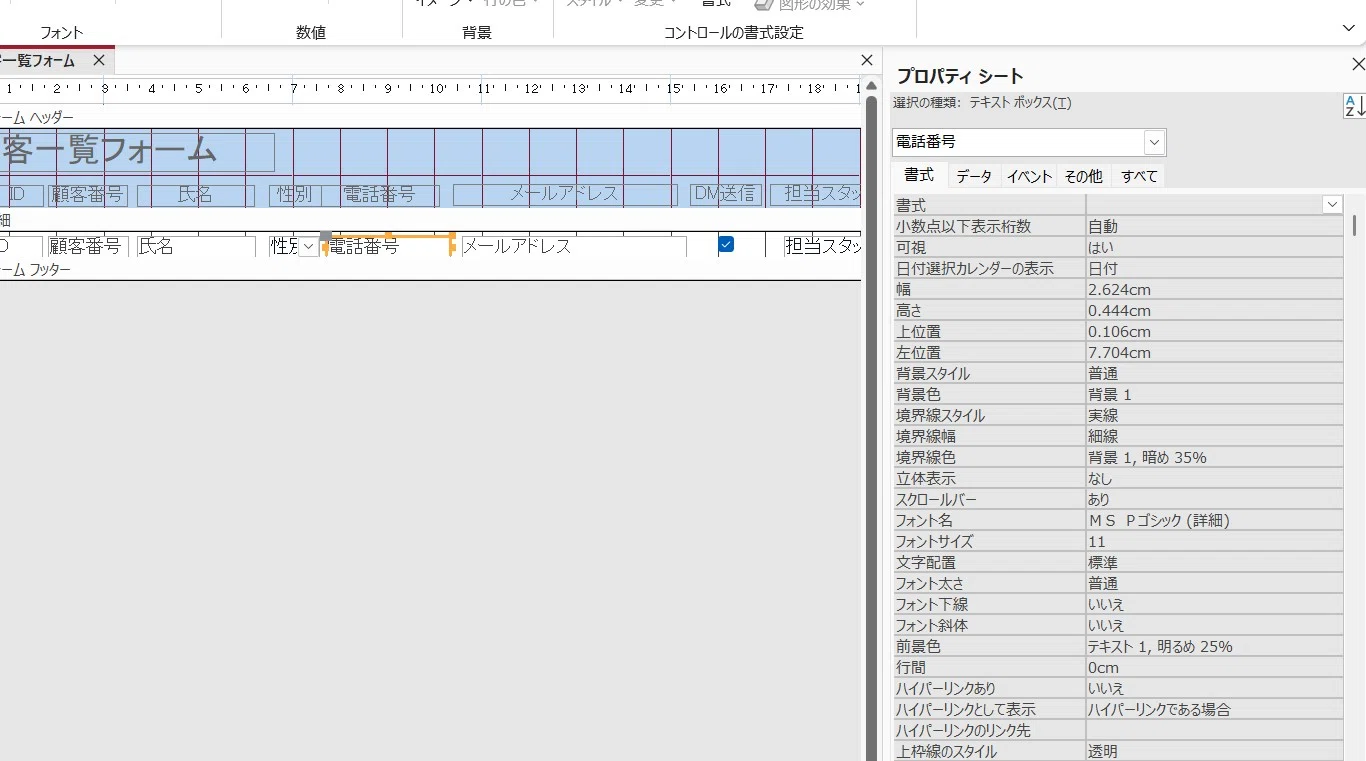Click the 背景色 property value field
The image size is (1366, 761).
[1214, 395]
